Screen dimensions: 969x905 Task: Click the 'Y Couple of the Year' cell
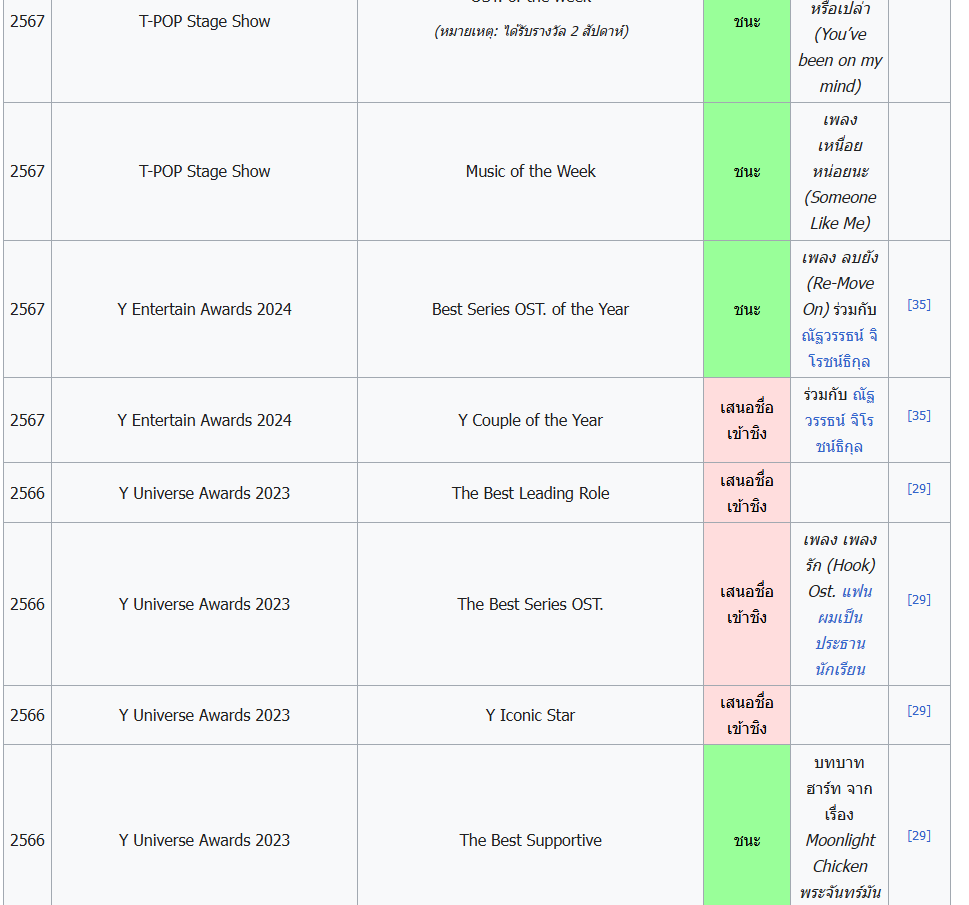click(530, 420)
